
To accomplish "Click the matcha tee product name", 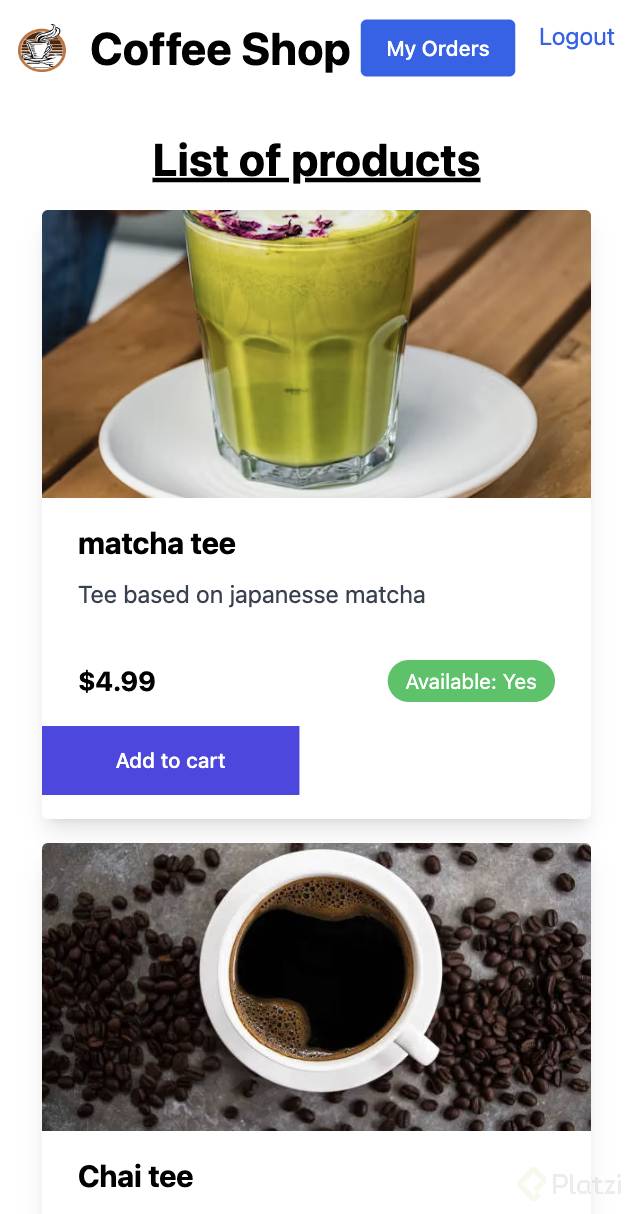I will click(157, 544).
